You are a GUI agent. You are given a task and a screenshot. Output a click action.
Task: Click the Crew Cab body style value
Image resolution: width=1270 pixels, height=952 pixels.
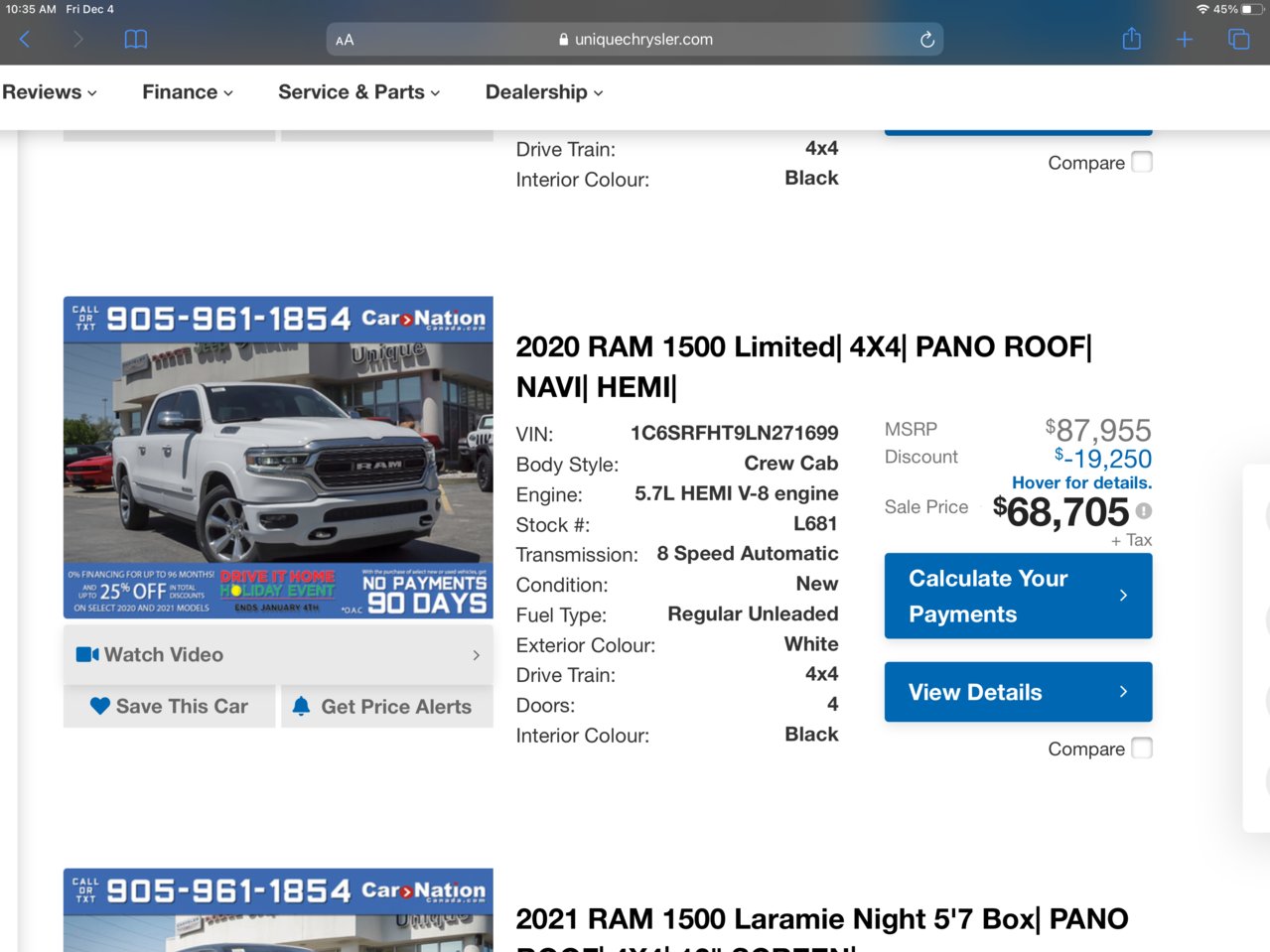pyautogui.click(x=790, y=463)
